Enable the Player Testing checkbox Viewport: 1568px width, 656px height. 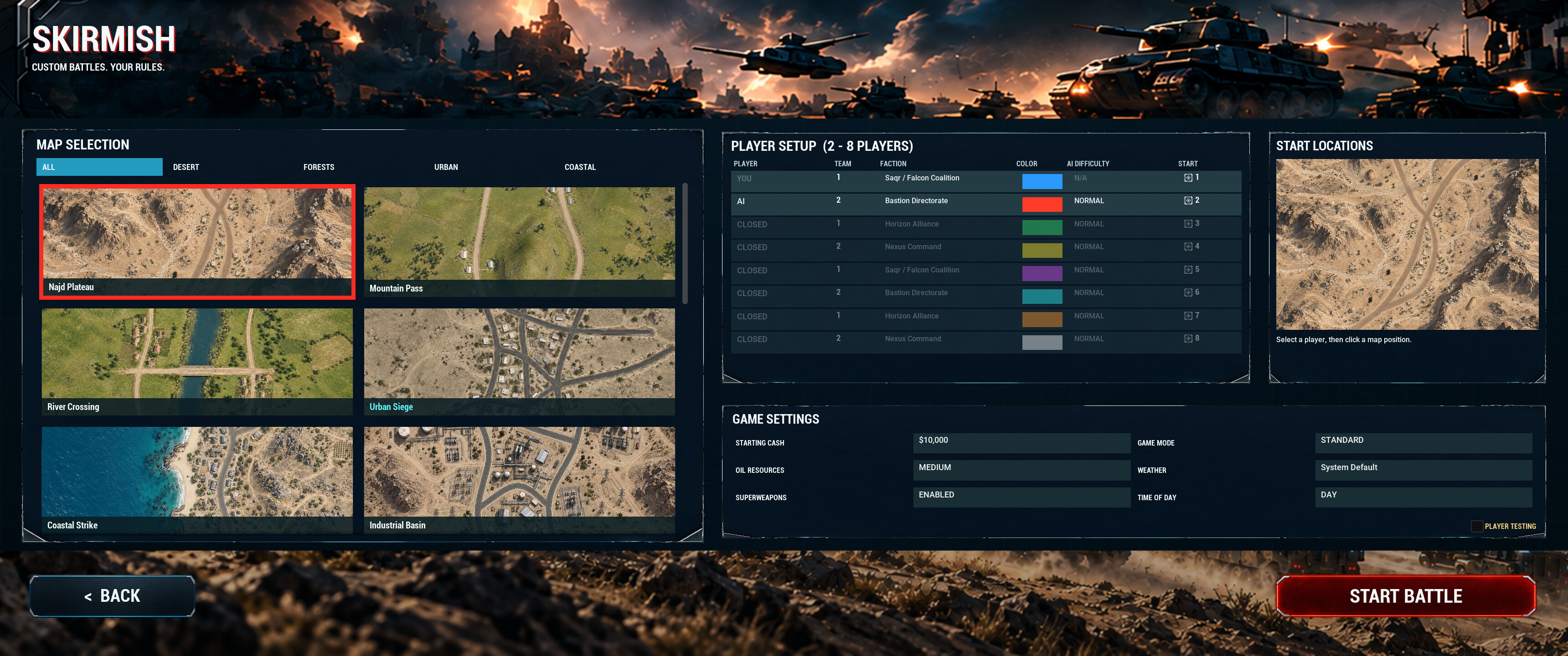coord(1477,526)
